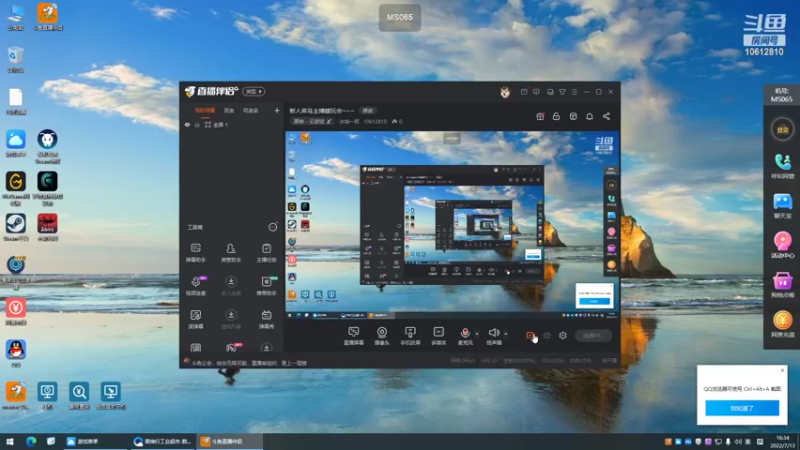Open the feedback chat icon in title bar
This screenshot has height=450, width=800.
click(x=536, y=92)
